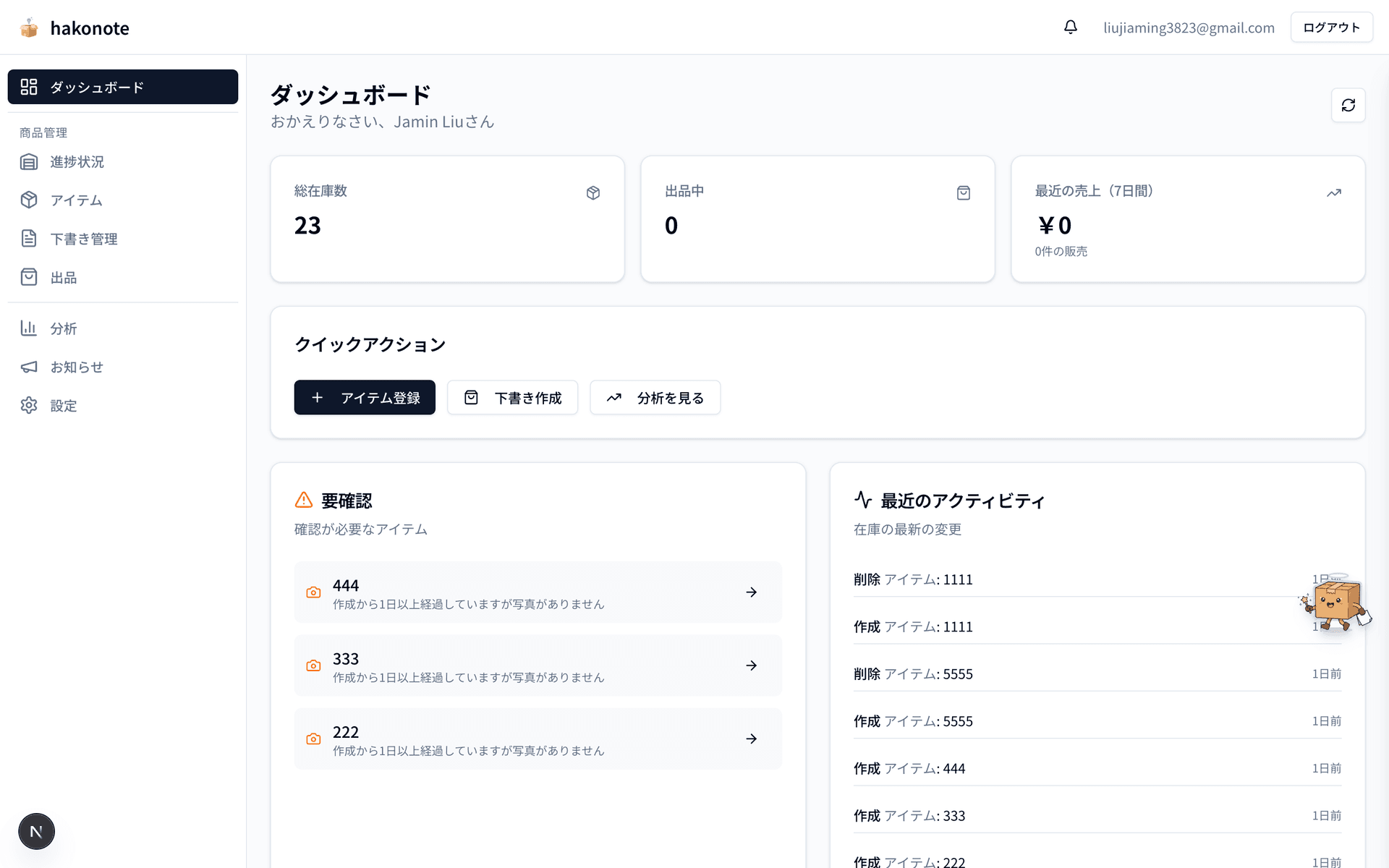Select the 下書き作成 quick action
1389x868 pixels.
tap(512, 397)
